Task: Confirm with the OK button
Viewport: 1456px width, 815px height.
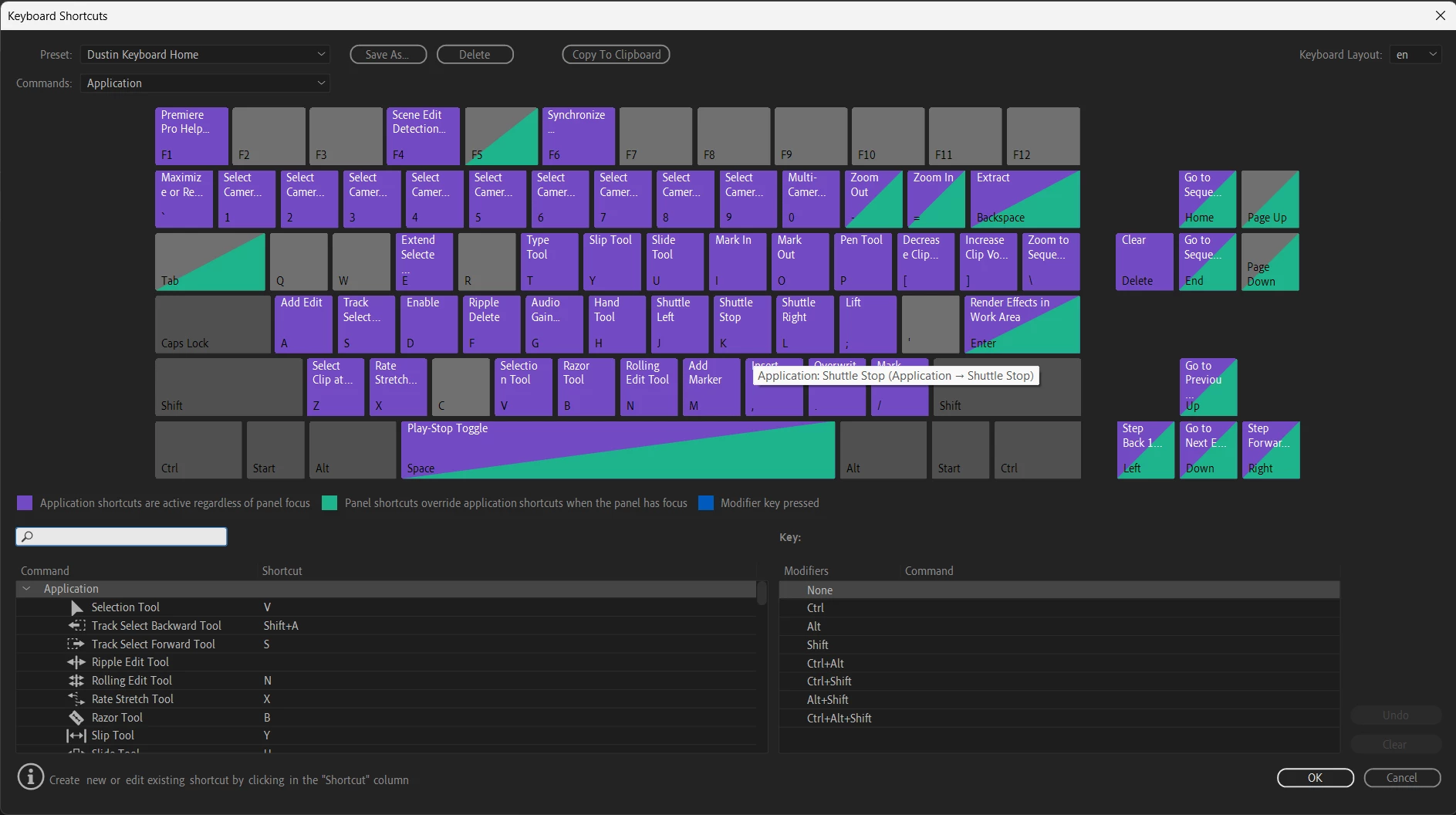Action: [1316, 778]
